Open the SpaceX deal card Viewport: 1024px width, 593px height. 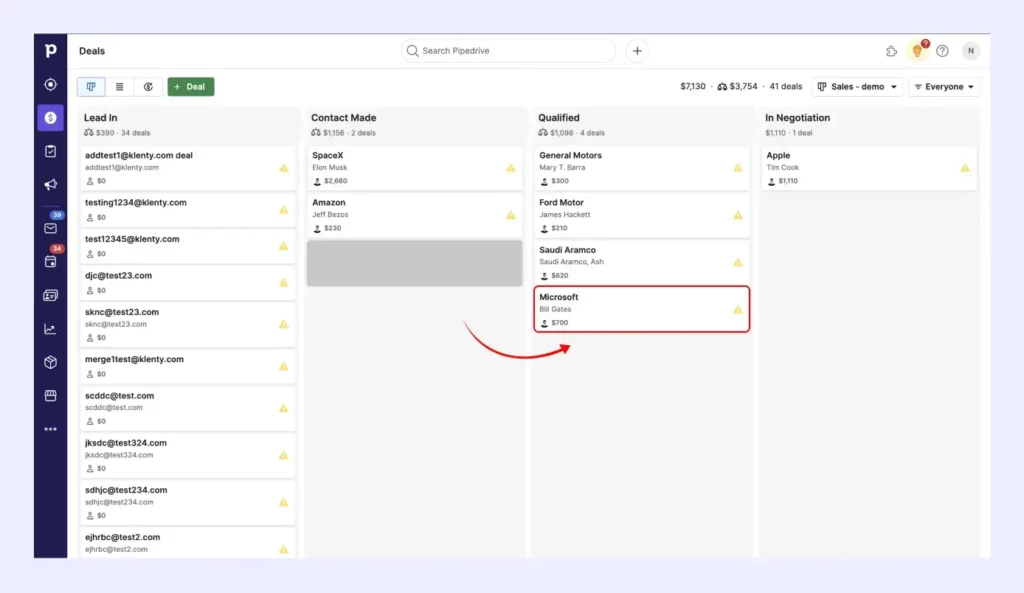pos(415,168)
